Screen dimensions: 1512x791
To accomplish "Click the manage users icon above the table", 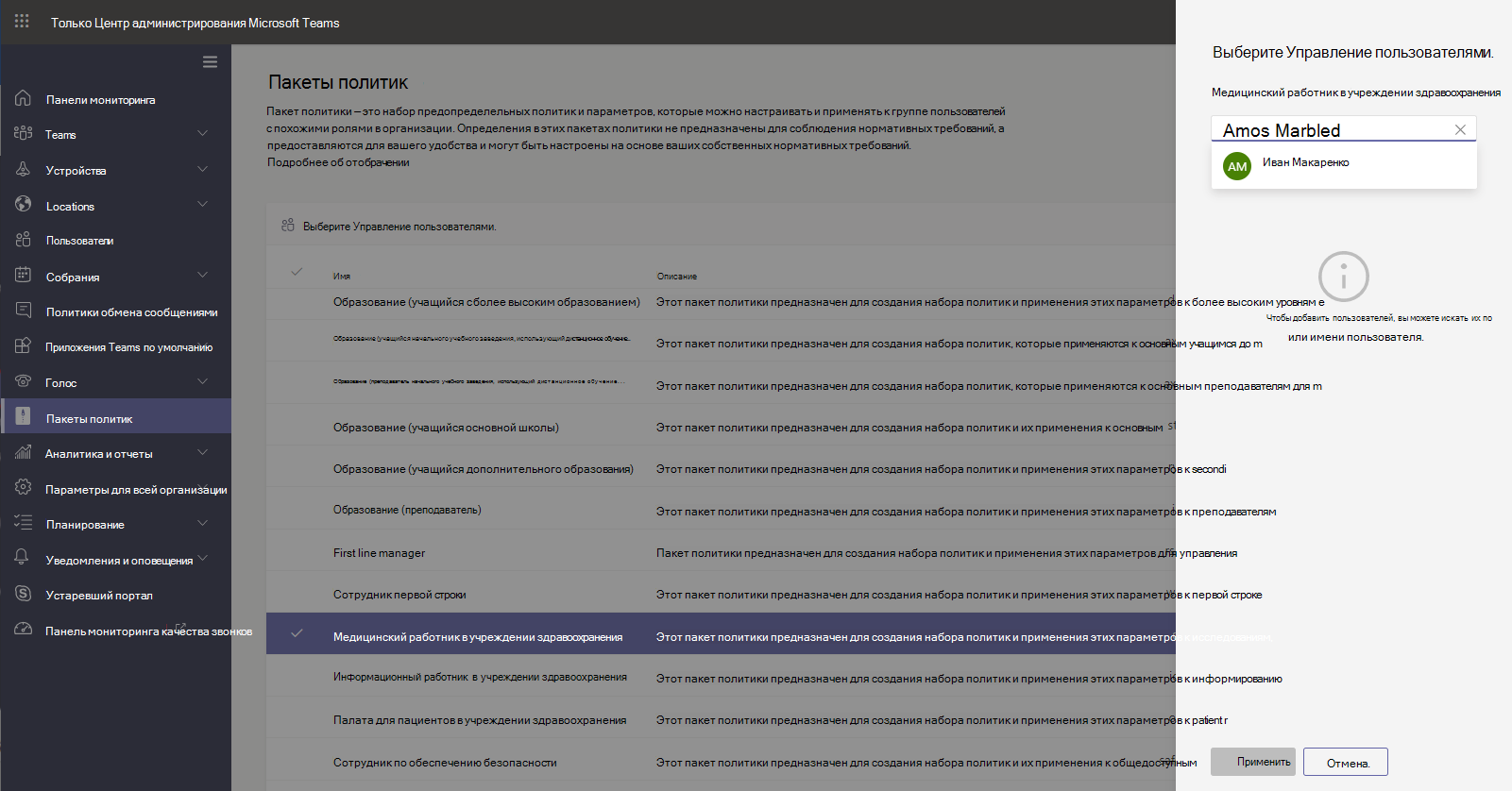I will [x=288, y=226].
